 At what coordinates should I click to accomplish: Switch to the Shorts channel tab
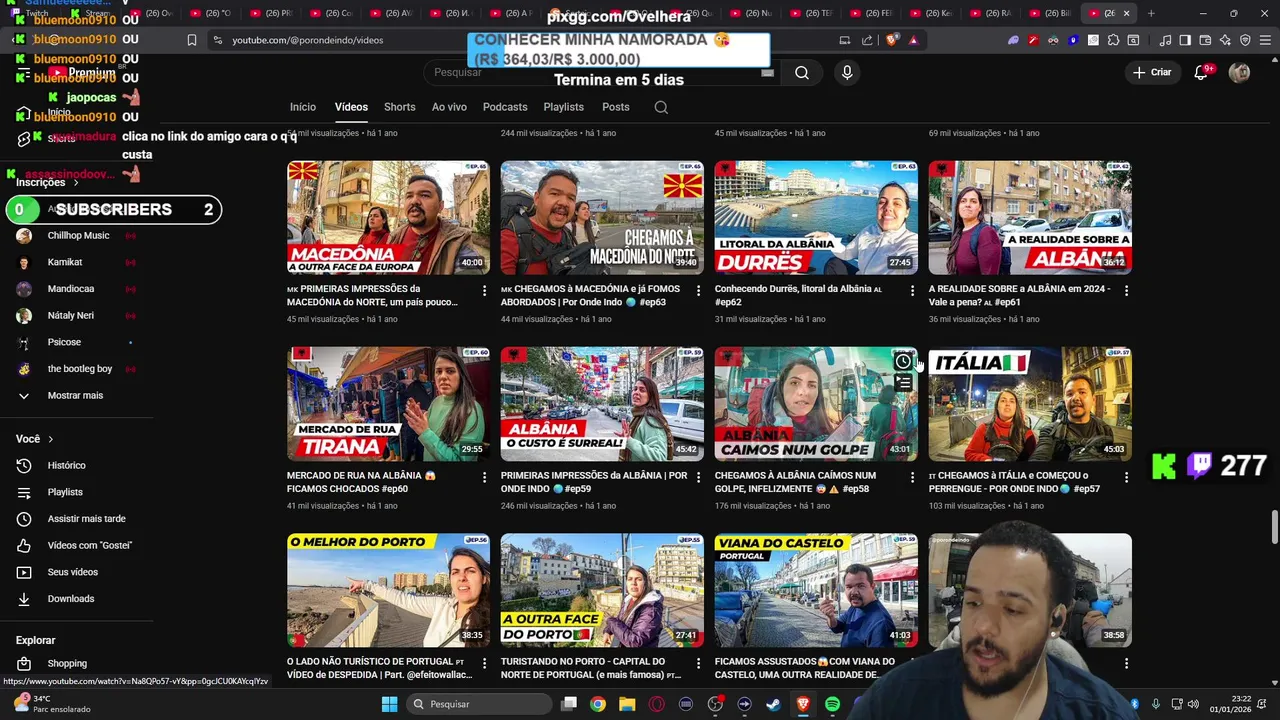coord(400,107)
